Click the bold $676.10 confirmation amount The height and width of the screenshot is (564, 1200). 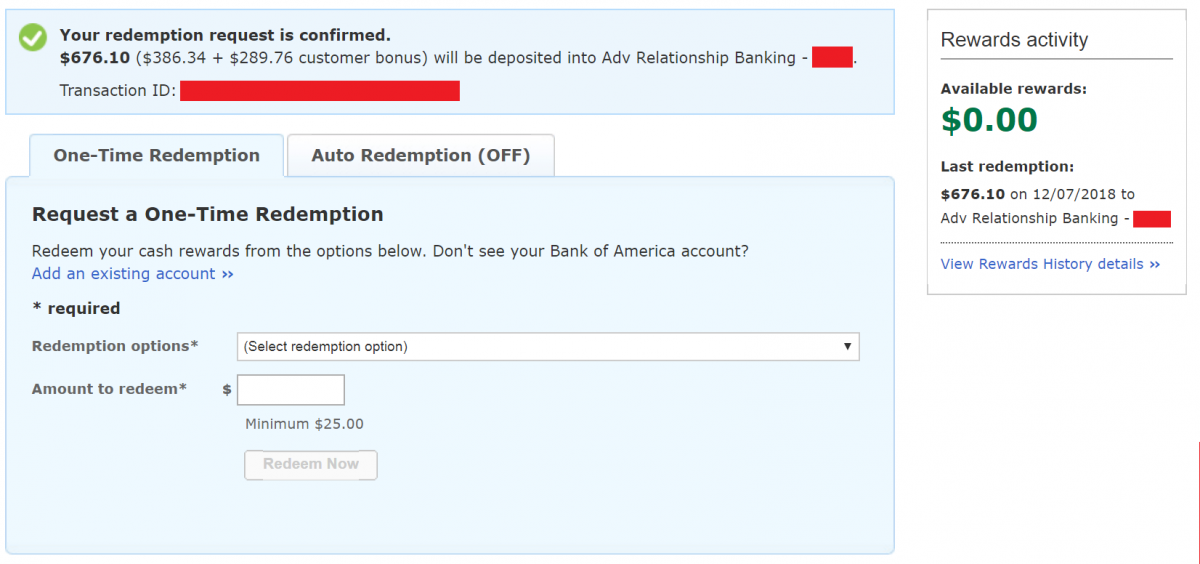click(95, 58)
